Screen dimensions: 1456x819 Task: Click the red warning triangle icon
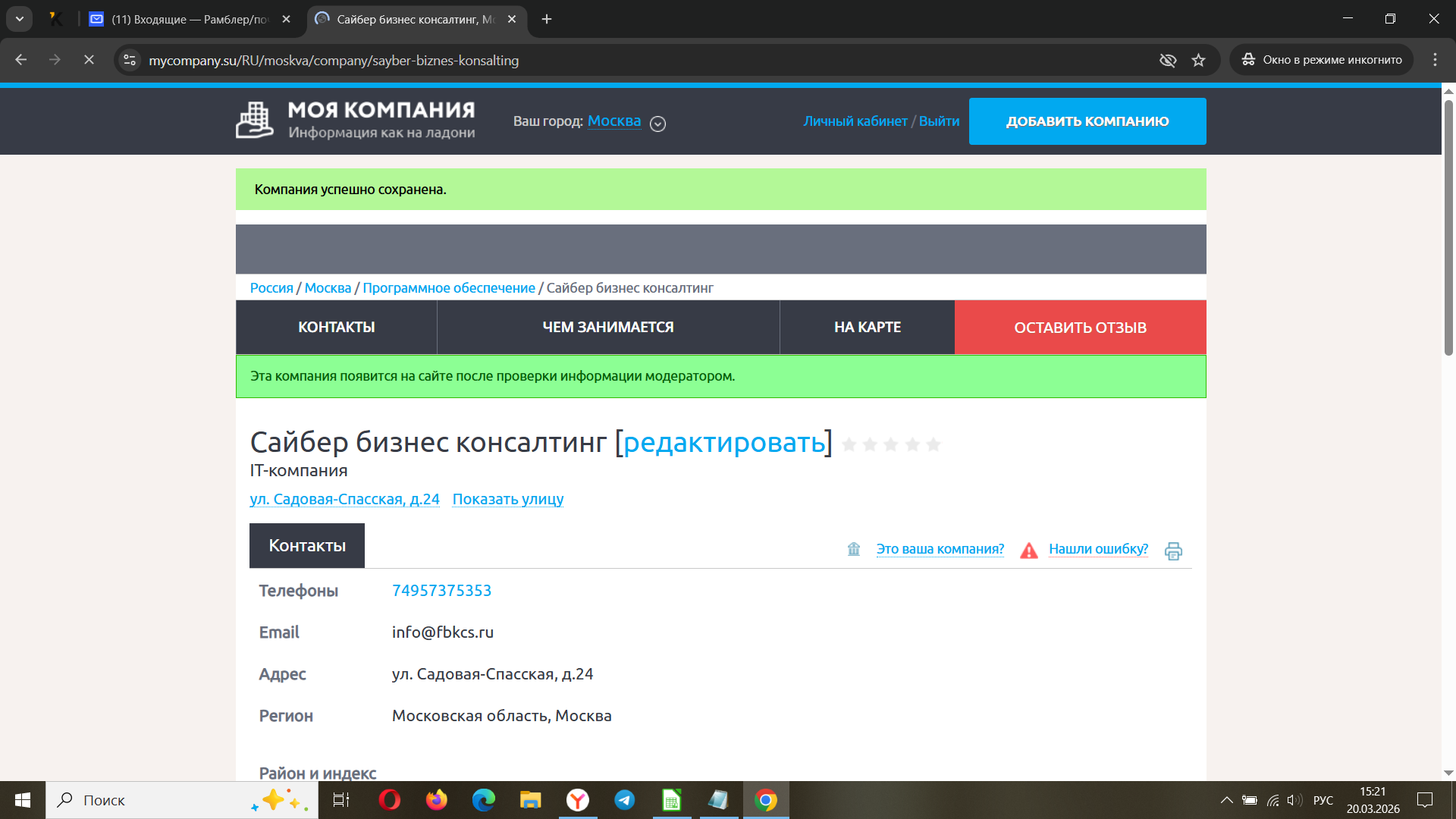coord(1028,551)
